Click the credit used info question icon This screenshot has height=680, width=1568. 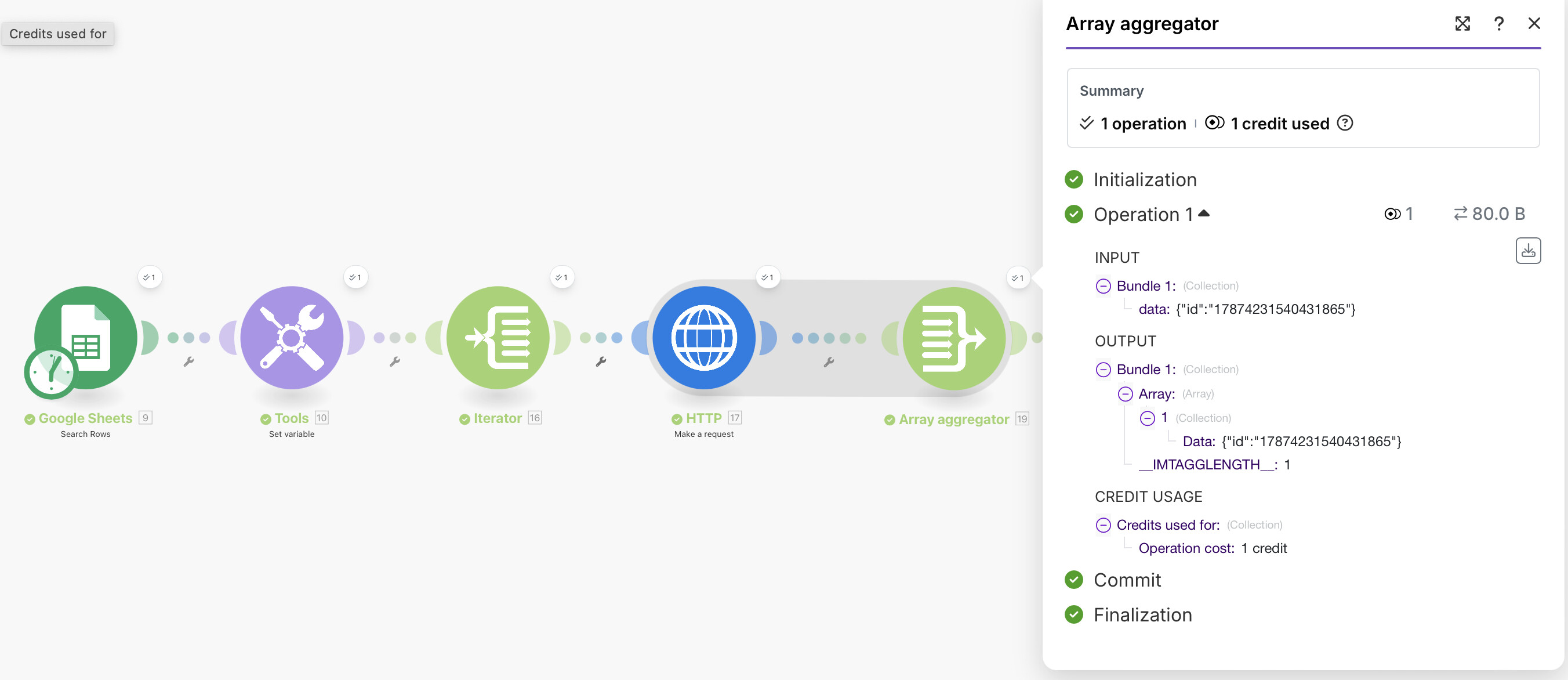coord(1345,123)
